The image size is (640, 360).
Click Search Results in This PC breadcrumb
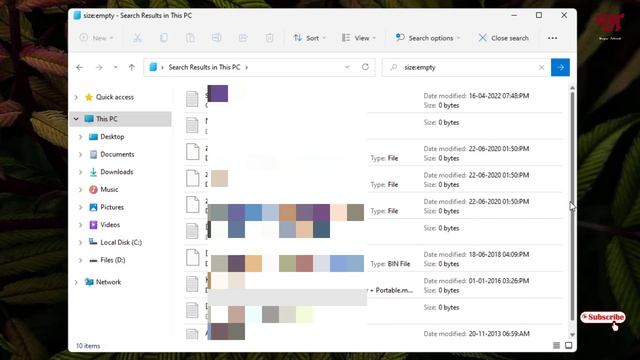[204, 67]
